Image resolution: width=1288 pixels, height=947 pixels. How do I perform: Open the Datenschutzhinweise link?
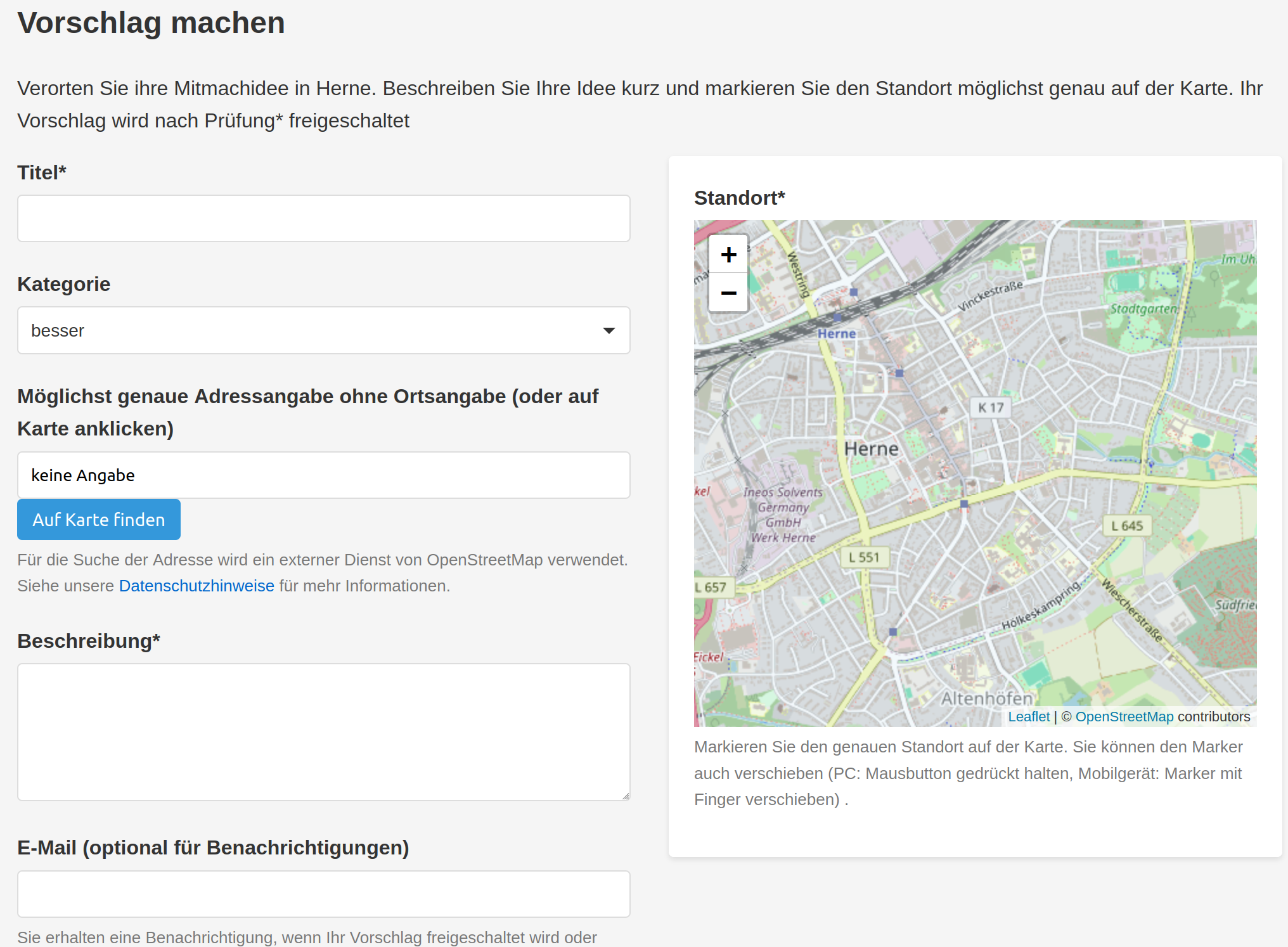(196, 586)
